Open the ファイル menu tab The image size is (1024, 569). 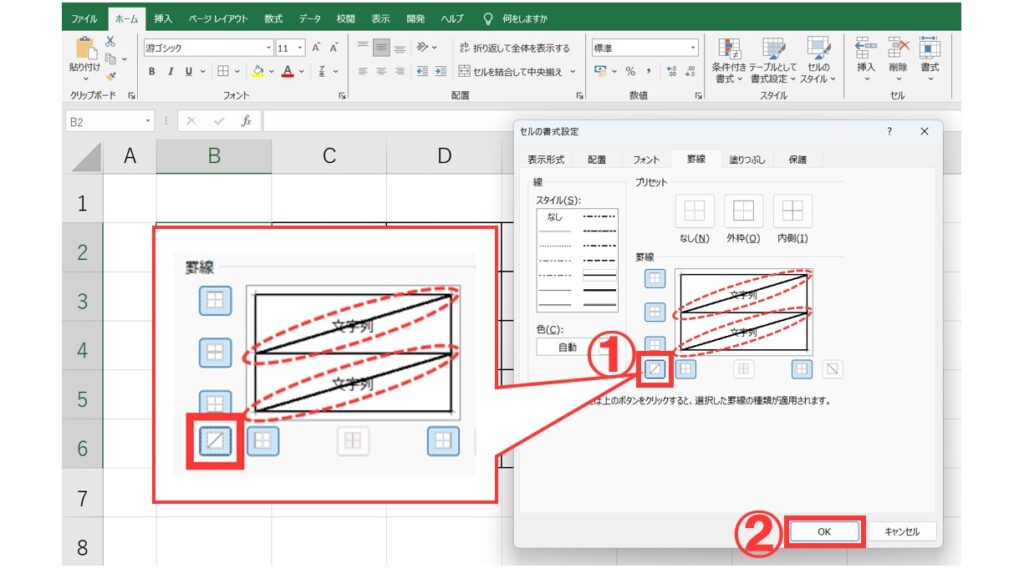tap(84, 18)
